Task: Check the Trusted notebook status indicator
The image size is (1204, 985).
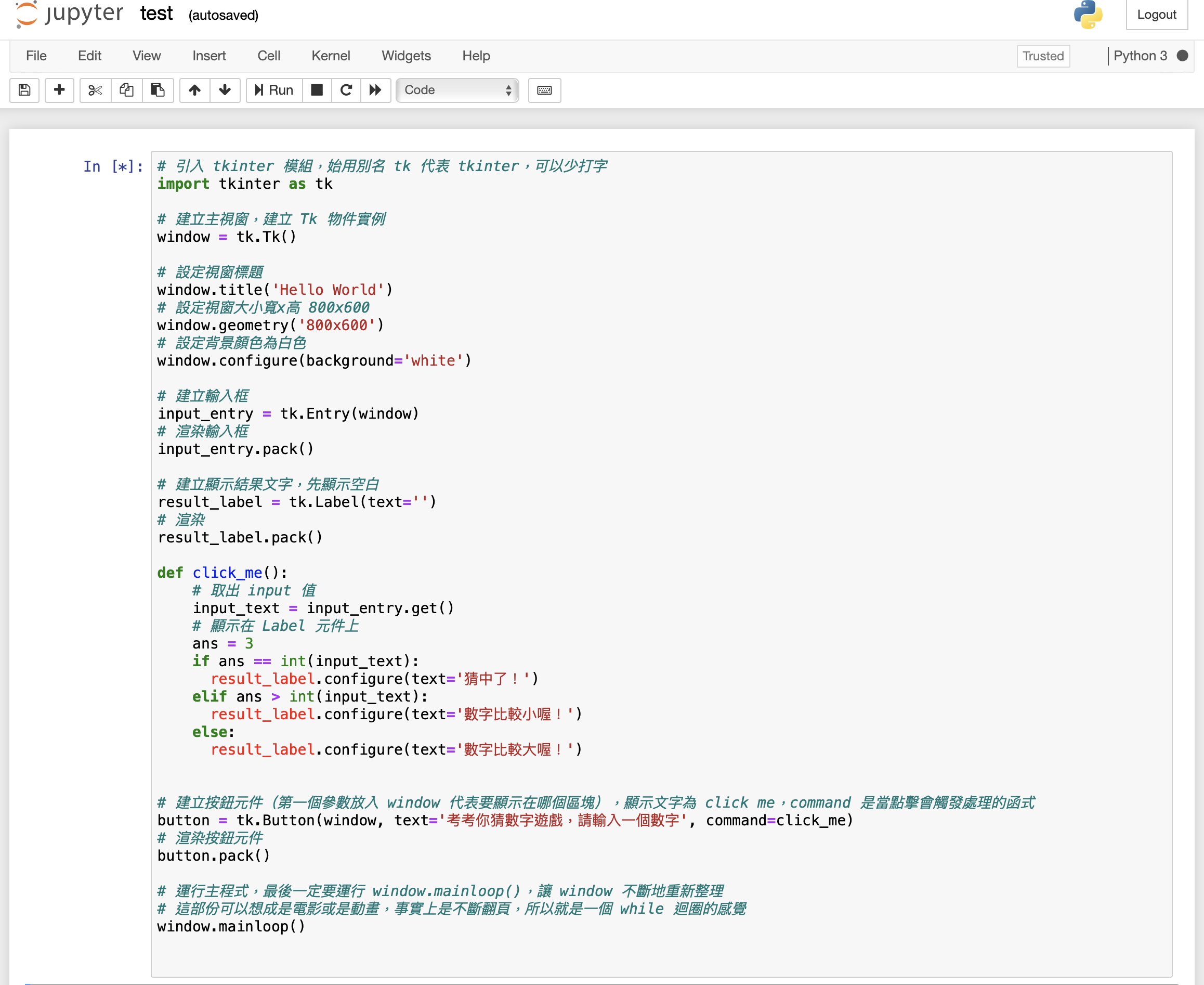Action: (x=1043, y=56)
